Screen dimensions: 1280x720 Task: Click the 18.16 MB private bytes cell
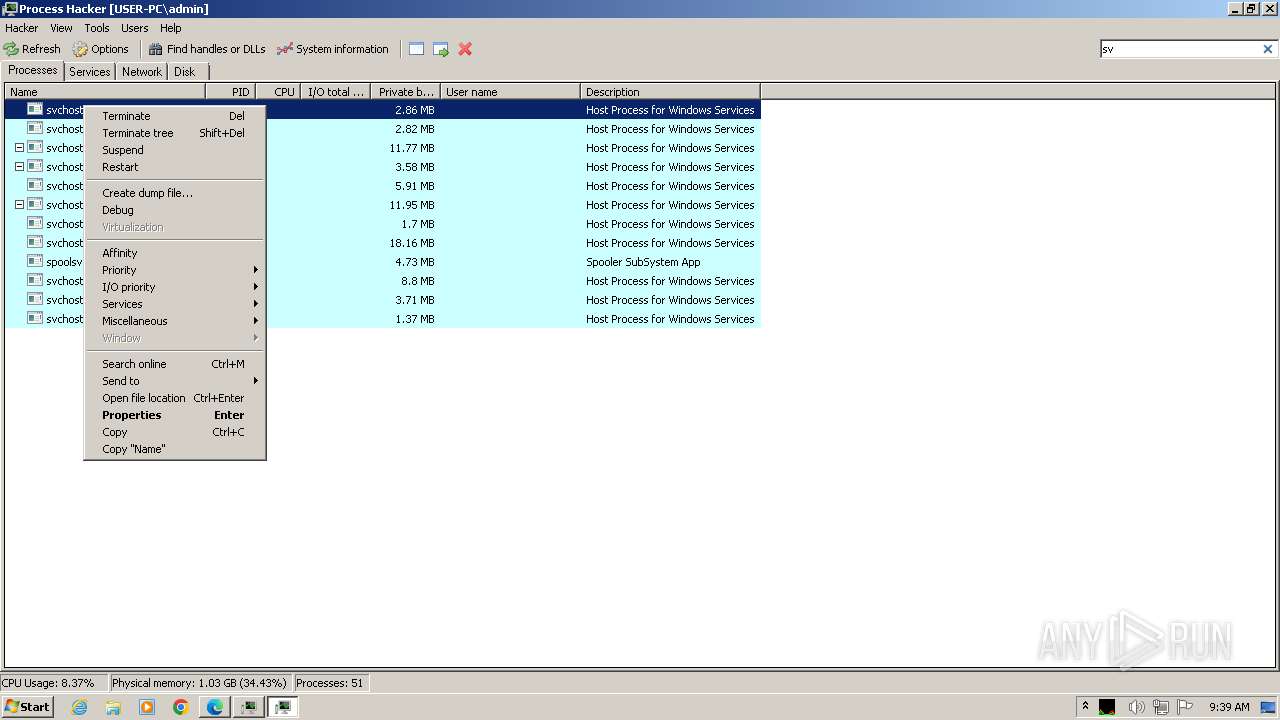[x=412, y=243]
